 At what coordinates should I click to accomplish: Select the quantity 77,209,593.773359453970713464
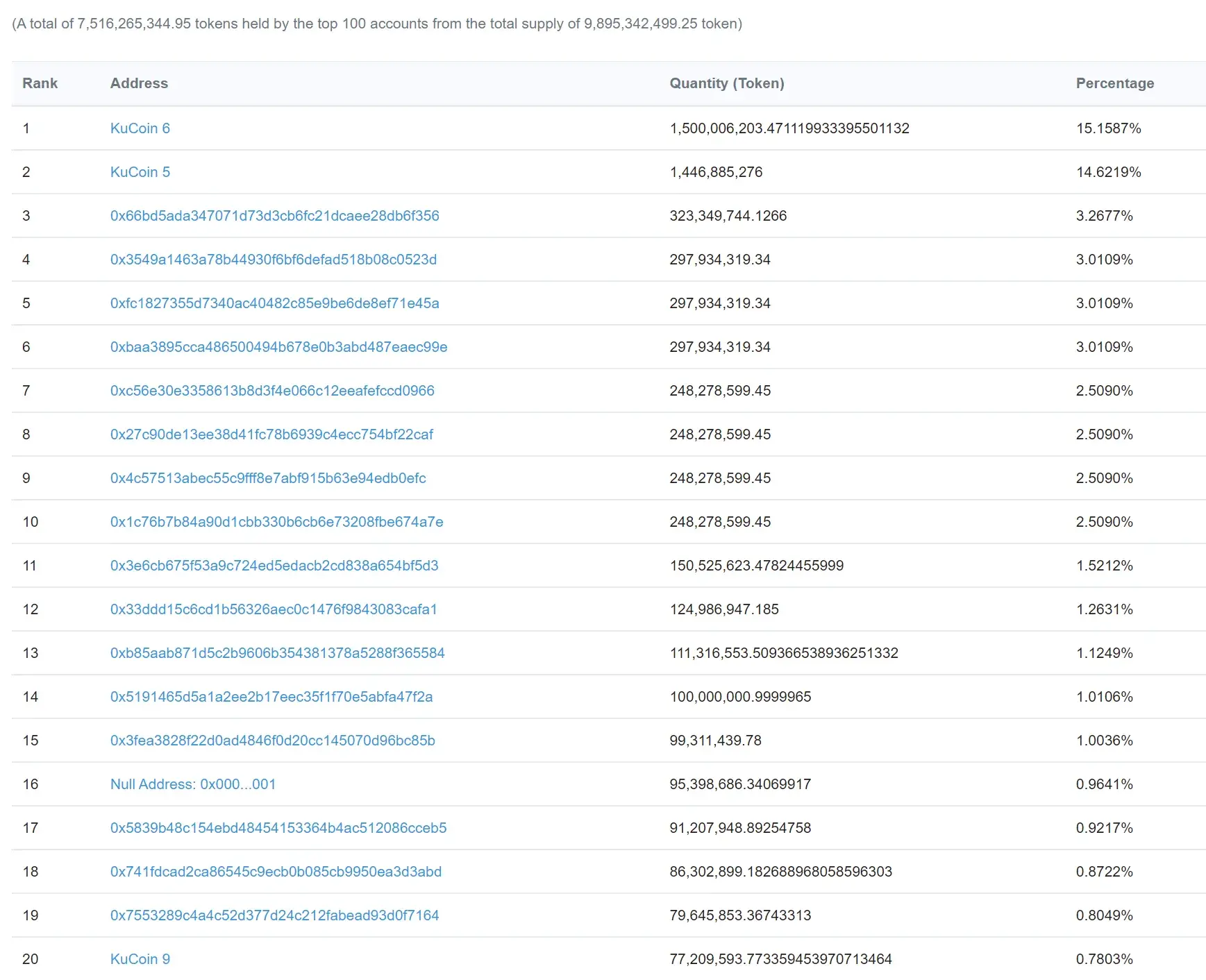[780, 959]
